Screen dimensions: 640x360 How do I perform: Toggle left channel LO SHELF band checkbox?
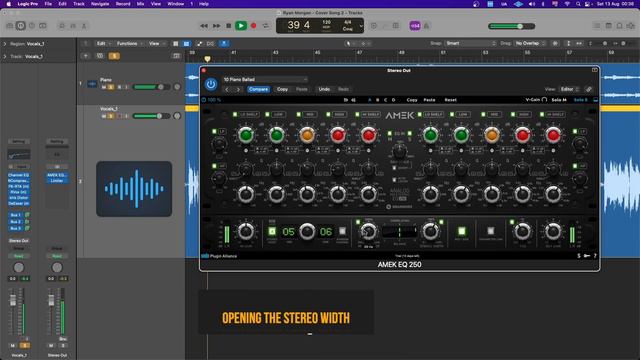235,114
